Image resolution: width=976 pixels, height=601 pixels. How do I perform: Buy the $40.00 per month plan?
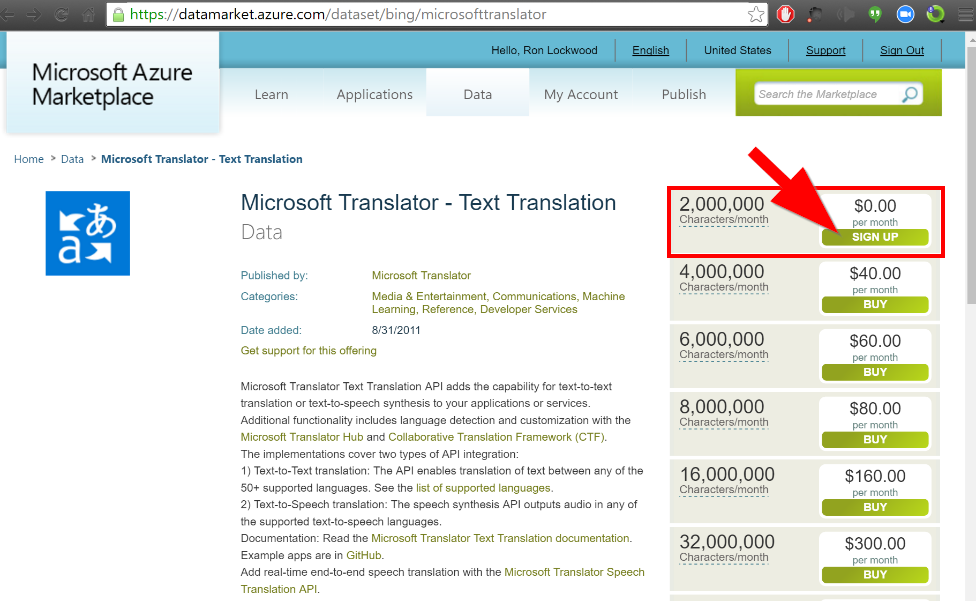point(875,304)
